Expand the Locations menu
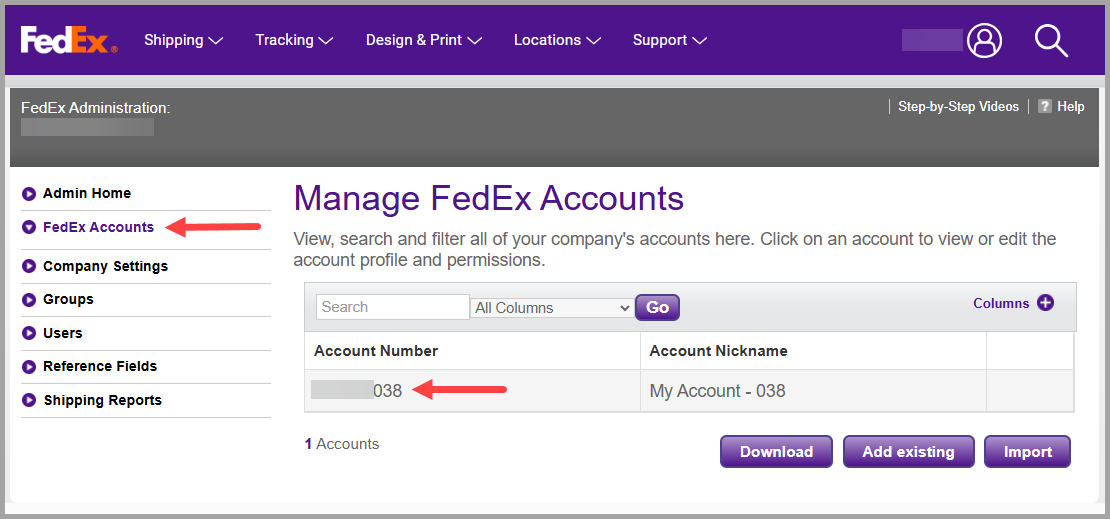Image resolution: width=1110 pixels, height=519 pixels. click(557, 40)
